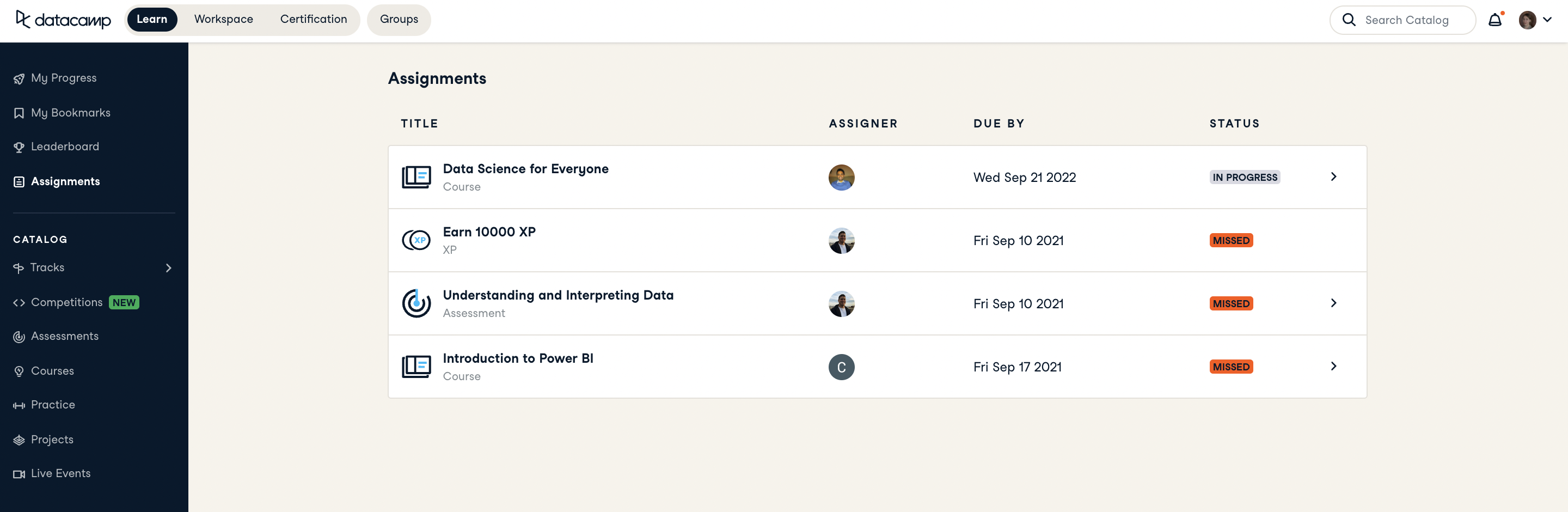Open Introduction to Power BI row chevron
Image resolution: width=1568 pixels, height=512 pixels.
pos(1333,366)
